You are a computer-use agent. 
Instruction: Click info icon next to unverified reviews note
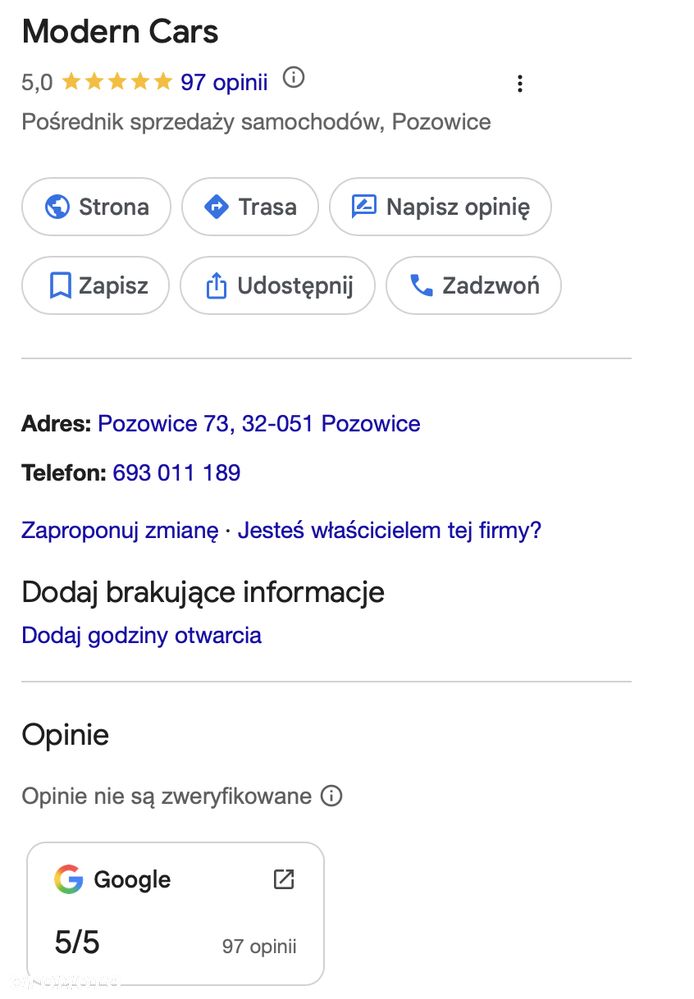point(331,796)
